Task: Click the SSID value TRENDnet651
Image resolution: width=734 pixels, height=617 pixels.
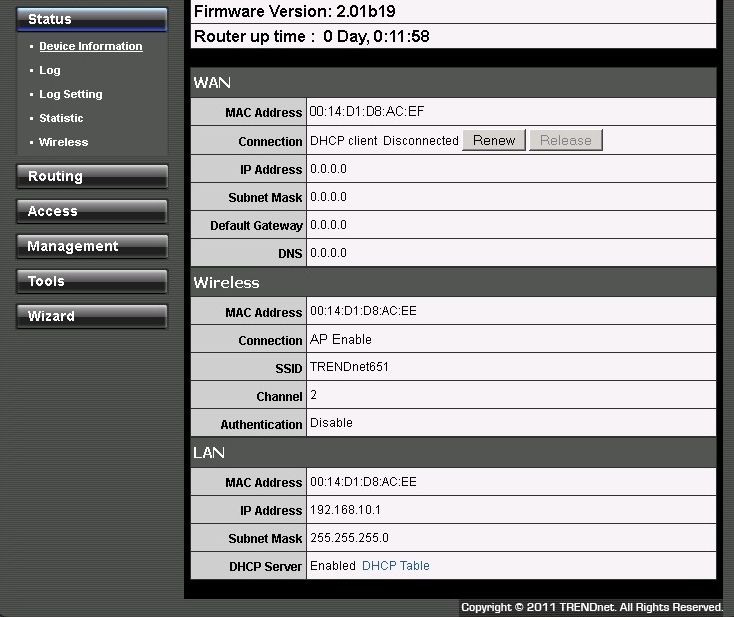Action: pos(349,367)
